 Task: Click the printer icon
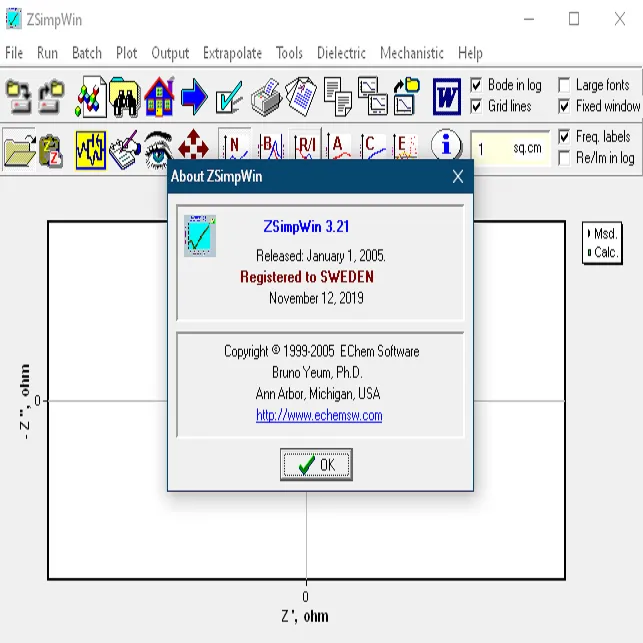pyautogui.click(x=266, y=97)
